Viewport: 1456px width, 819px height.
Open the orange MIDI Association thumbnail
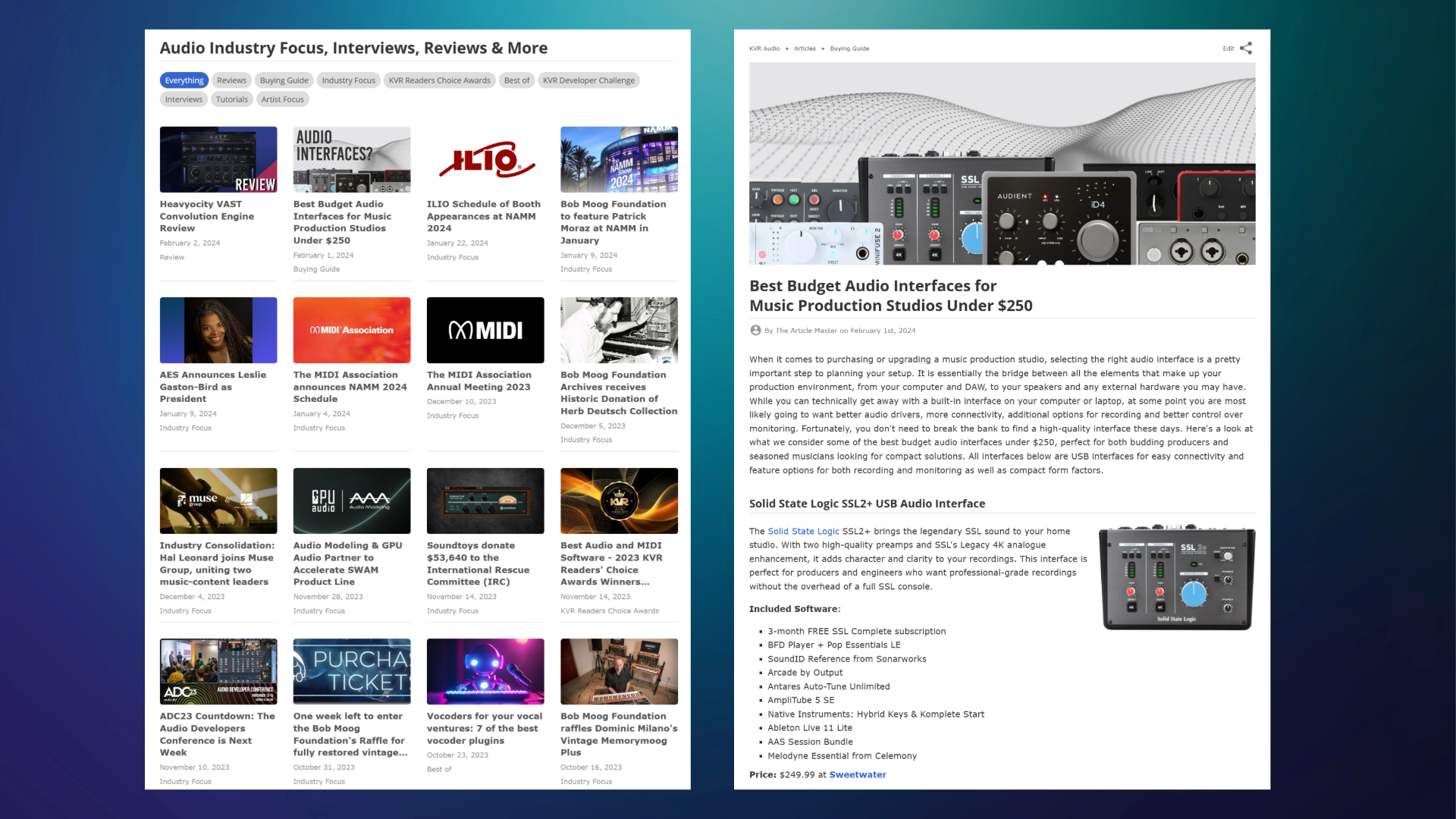[352, 330]
